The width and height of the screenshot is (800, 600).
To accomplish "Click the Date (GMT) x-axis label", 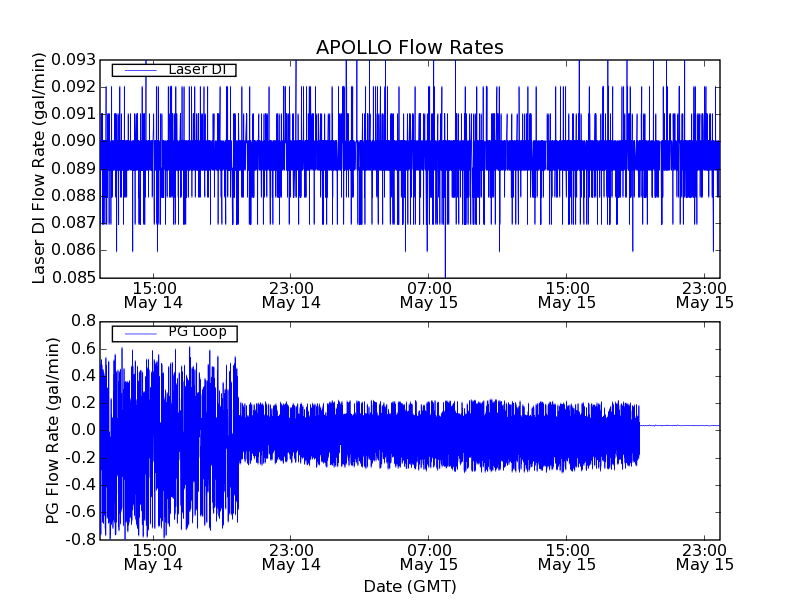I will click(x=409, y=586).
